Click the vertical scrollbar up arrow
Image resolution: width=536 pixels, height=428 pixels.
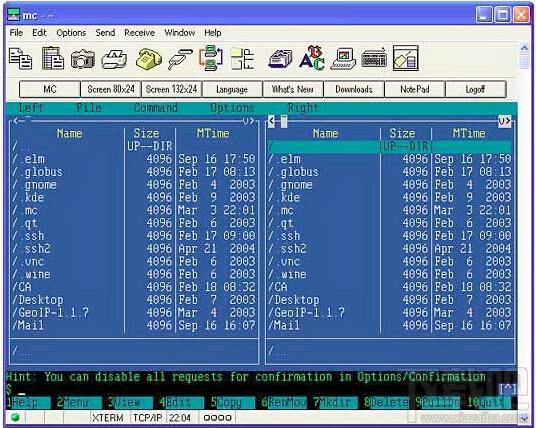tap(524, 48)
